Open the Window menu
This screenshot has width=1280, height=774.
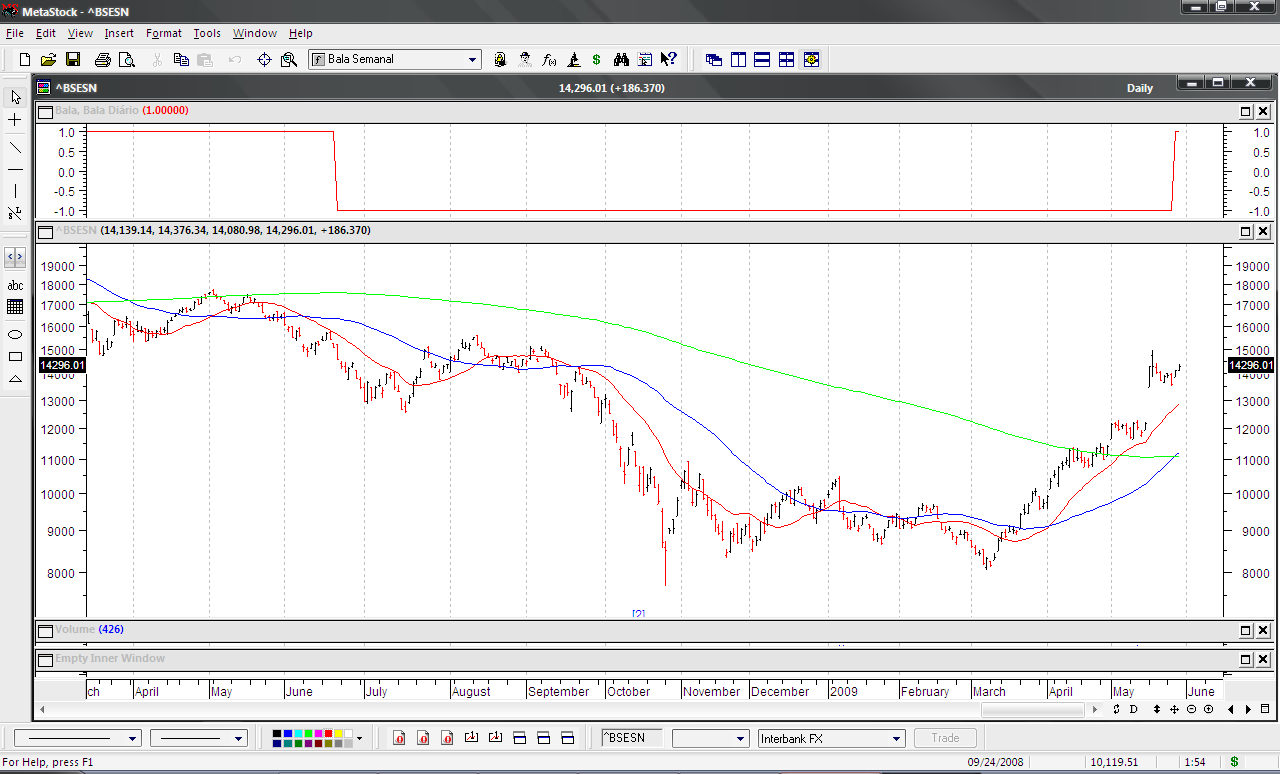(255, 33)
